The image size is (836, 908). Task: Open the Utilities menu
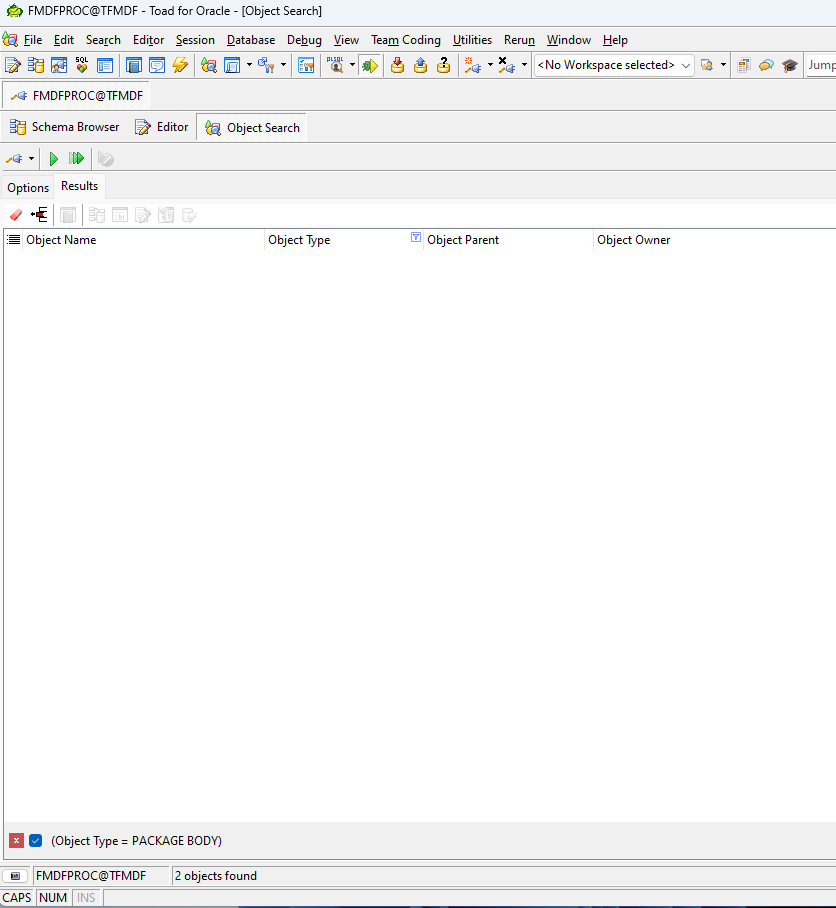pyautogui.click(x=472, y=40)
